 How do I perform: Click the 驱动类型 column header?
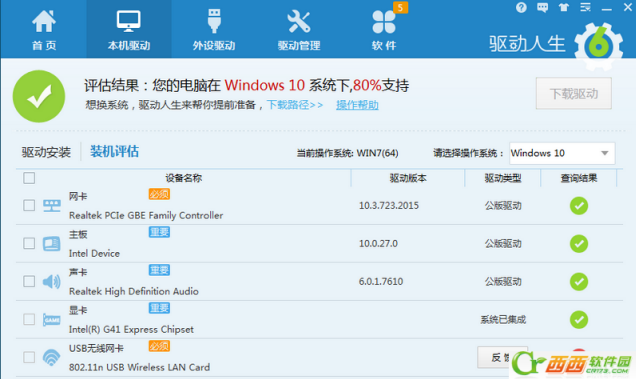(x=503, y=178)
